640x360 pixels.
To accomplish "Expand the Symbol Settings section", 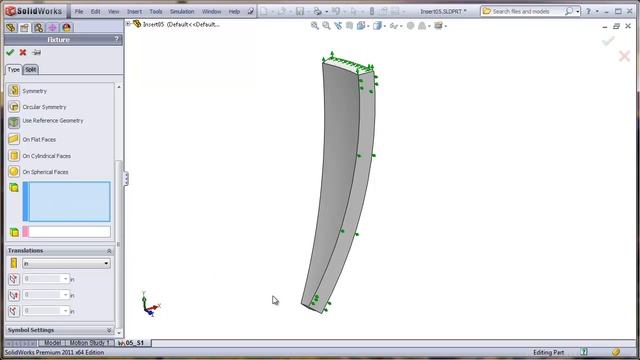I will coord(109,330).
